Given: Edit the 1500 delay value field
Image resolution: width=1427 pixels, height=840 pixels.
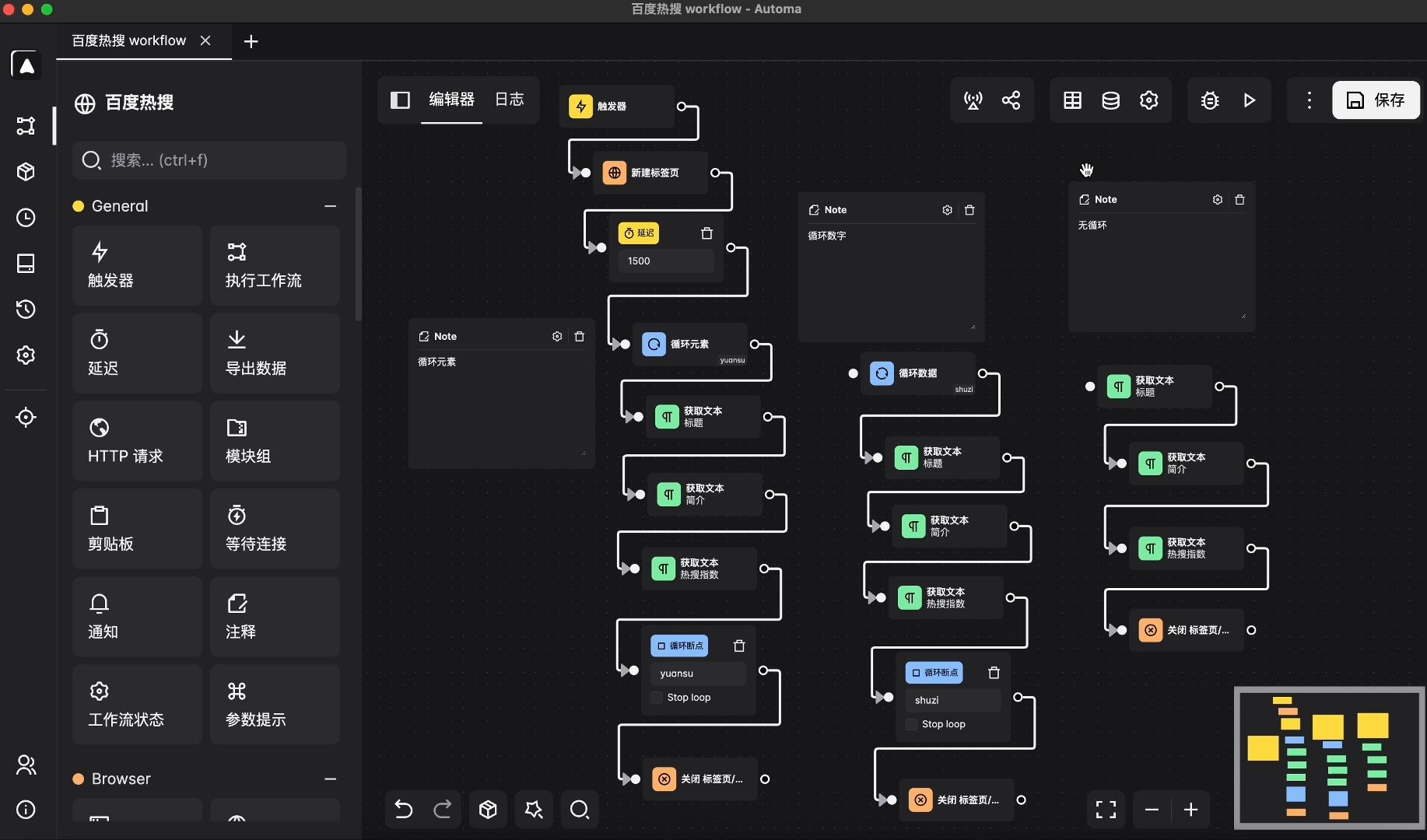Looking at the screenshot, I should (666, 261).
